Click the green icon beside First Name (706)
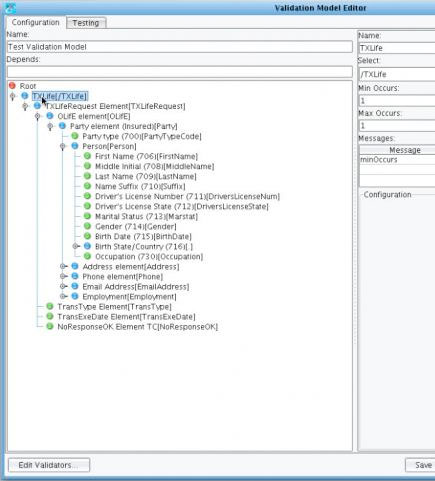The image size is (435, 481). (x=87, y=156)
